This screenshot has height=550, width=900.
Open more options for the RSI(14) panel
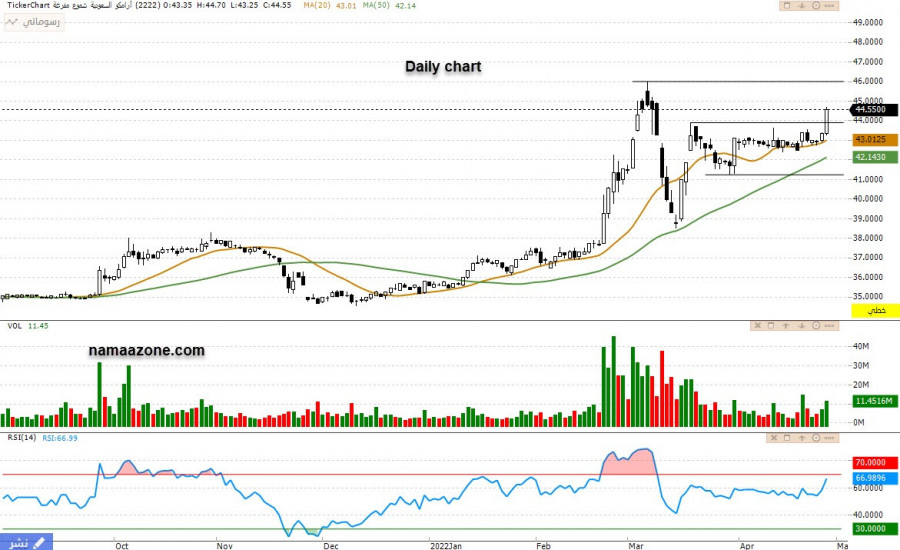tap(829, 438)
